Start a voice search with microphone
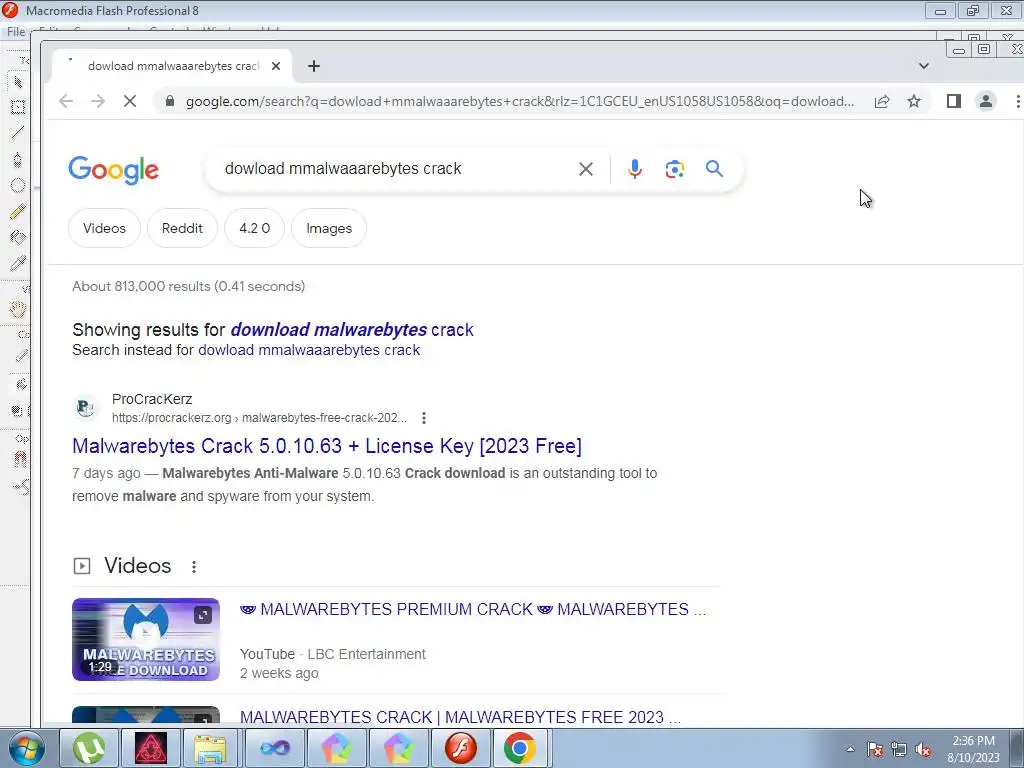The height and width of the screenshot is (768, 1024). click(x=634, y=169)
